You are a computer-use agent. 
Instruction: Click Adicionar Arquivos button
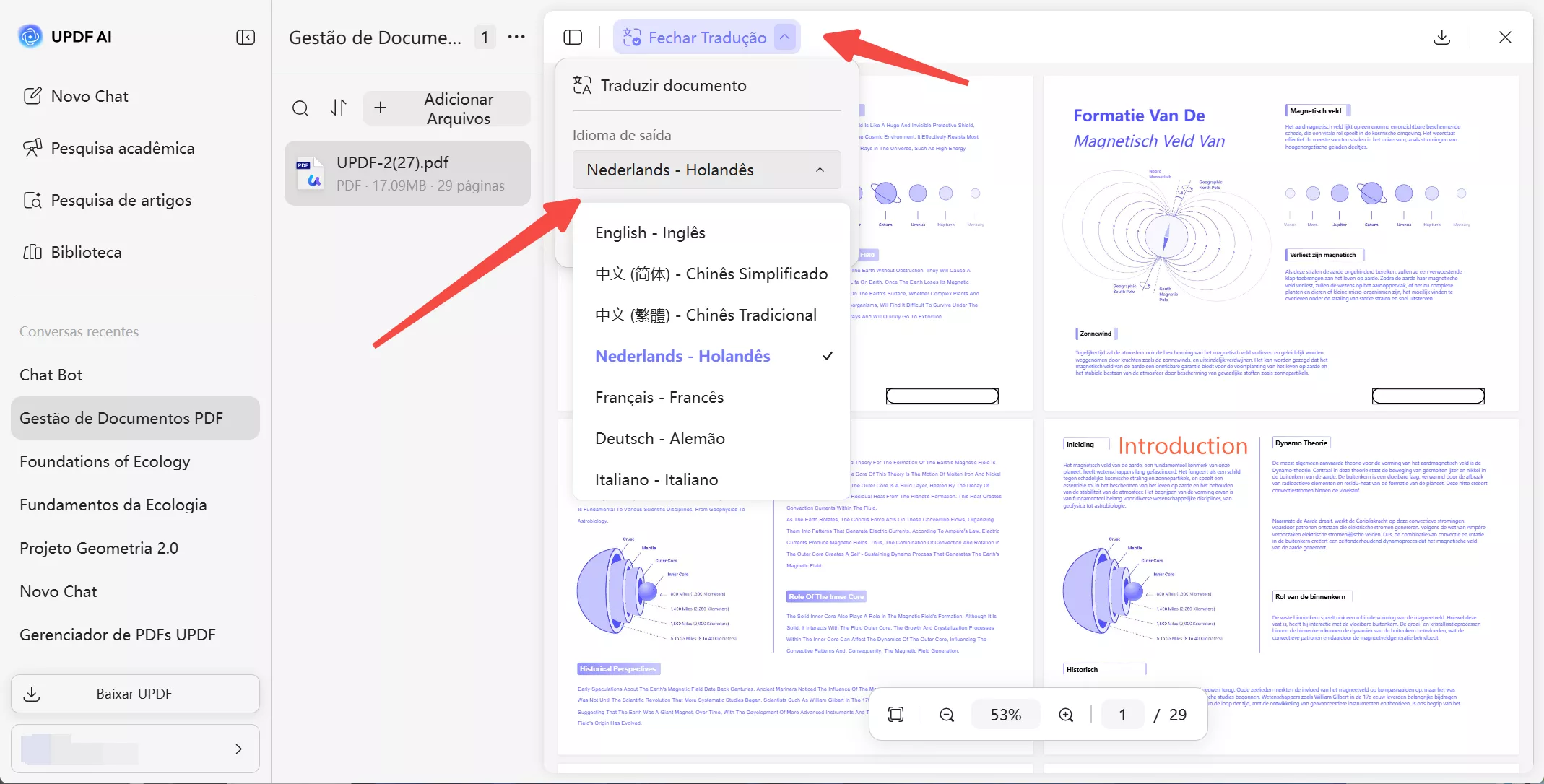click(446, 108)
